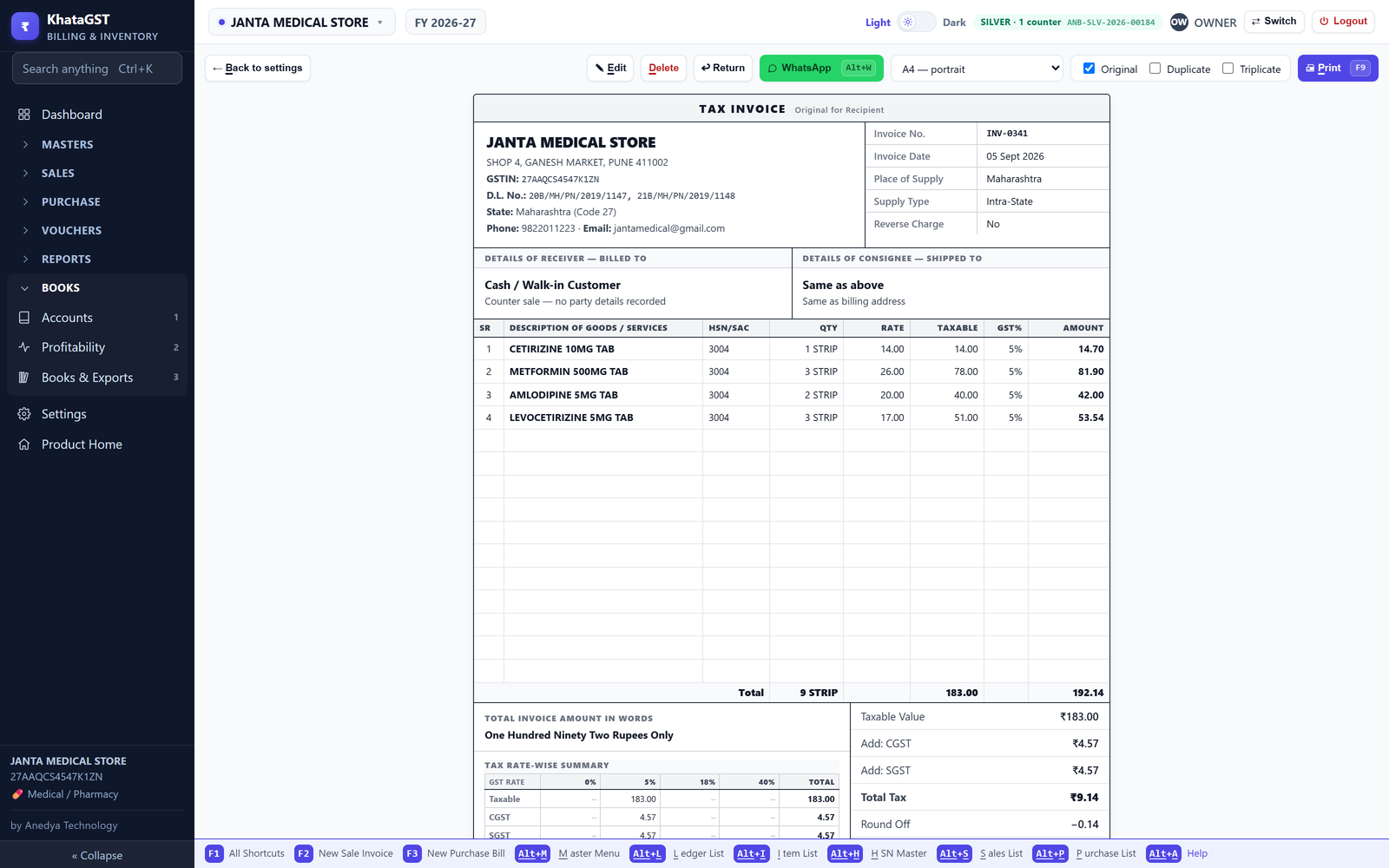Viewport: 1389px width, 868px height.
Task: Open the JANTA MEDICAL STORE company dropdown
Action: point(301,22)
